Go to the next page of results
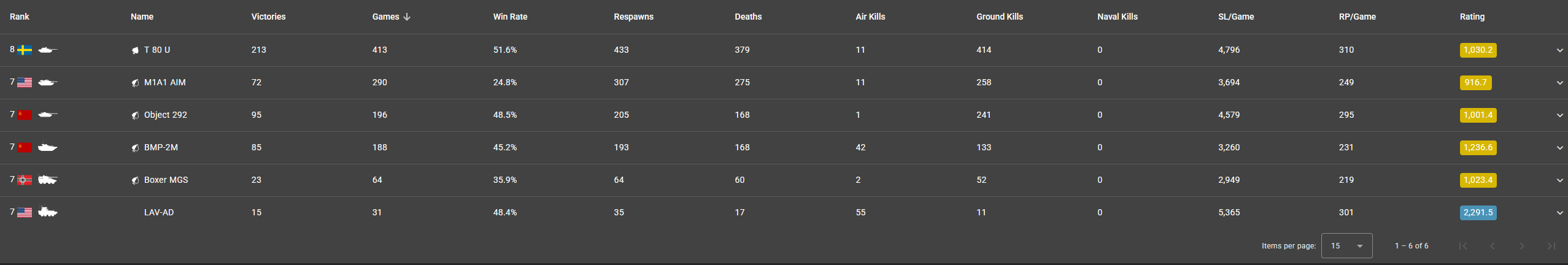 click(1522, 246)
